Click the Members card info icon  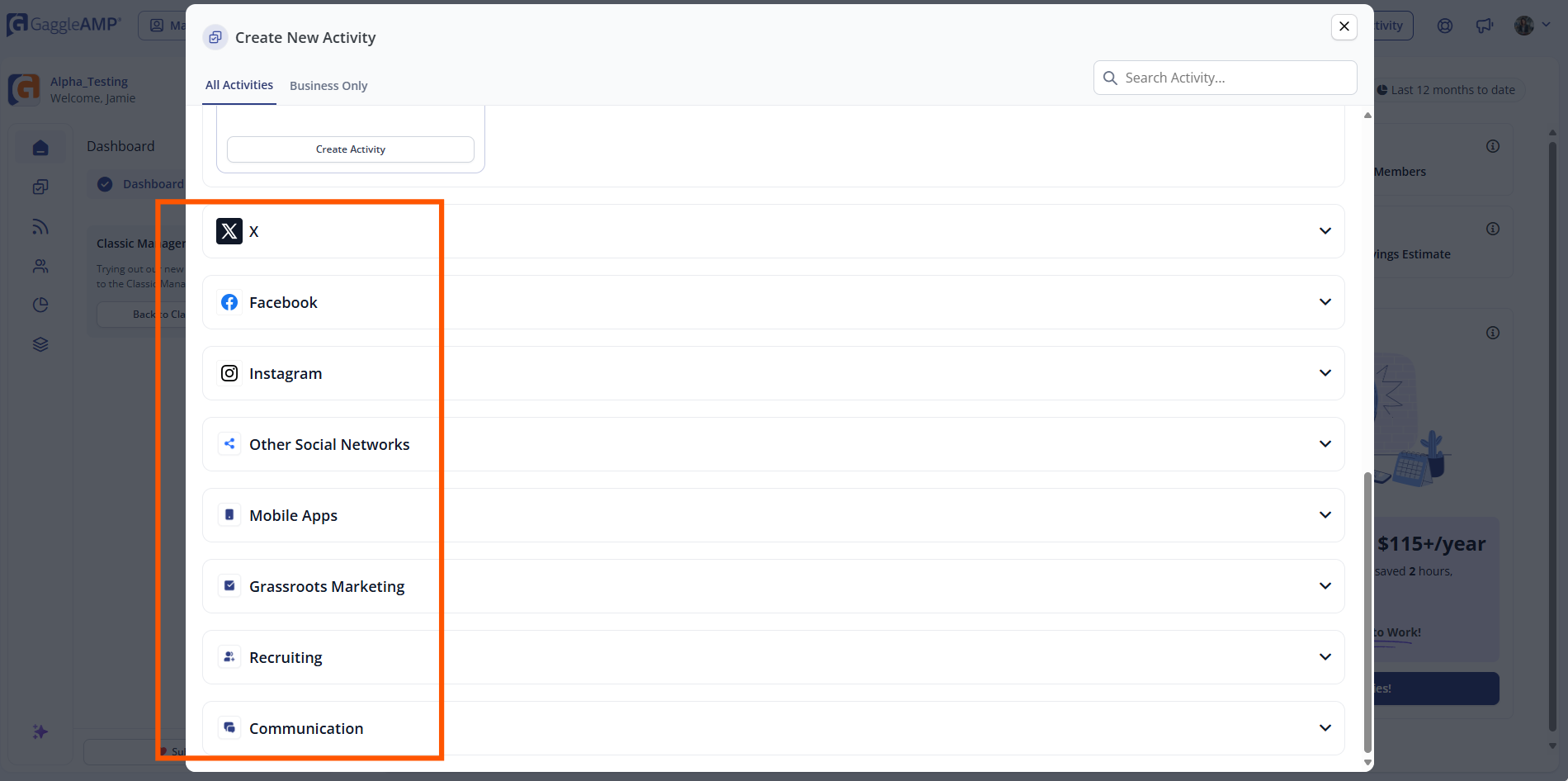1493,146
